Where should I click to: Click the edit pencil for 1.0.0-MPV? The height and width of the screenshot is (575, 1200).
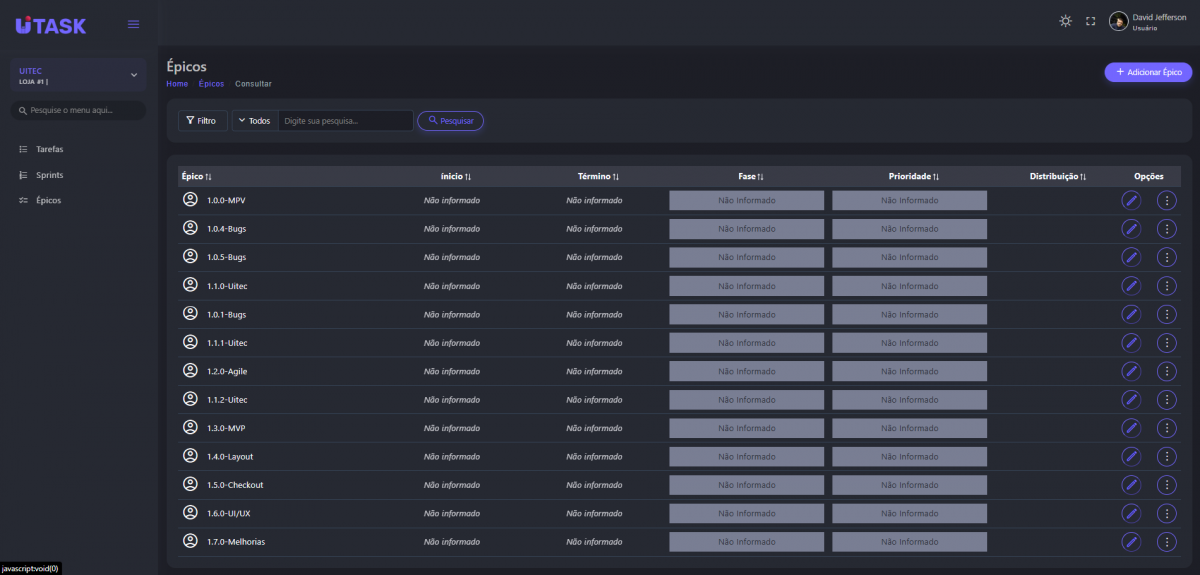pyautogui.click(x=1131, y=200)
